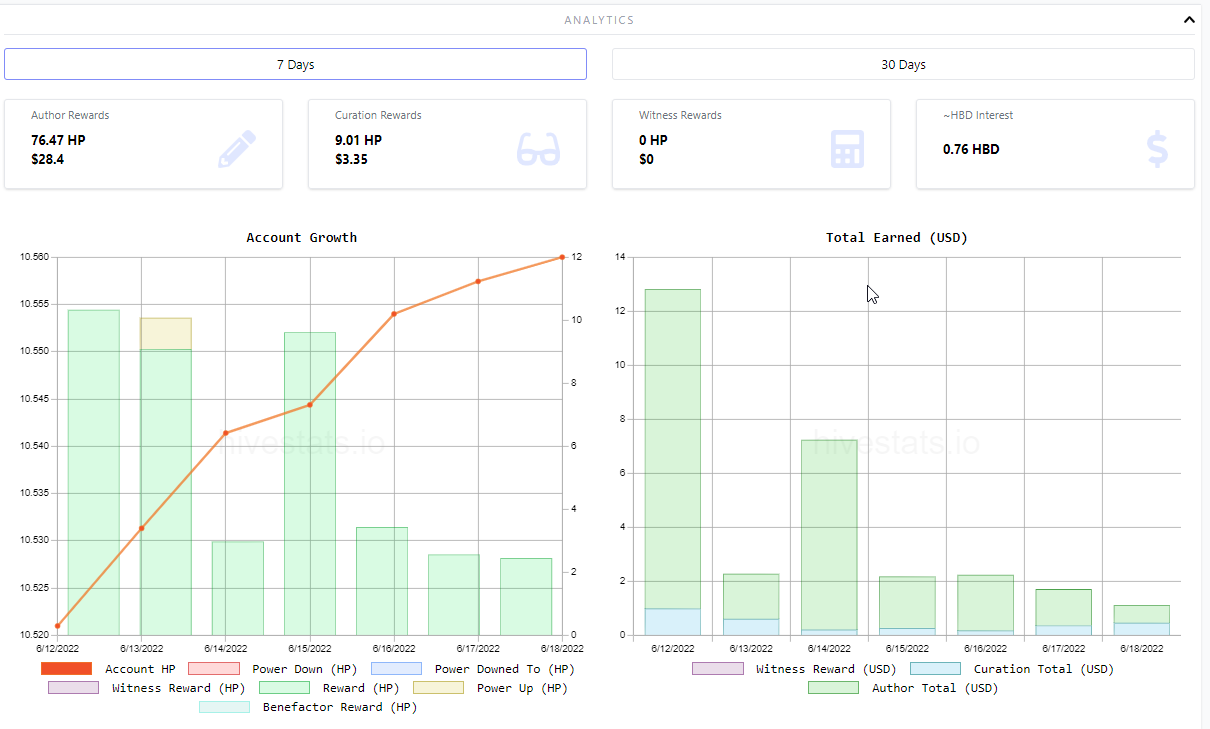Click the 6/14/2022 author total bar
Viewport: 1210px width, 729px height.
[x=829, y=534]
